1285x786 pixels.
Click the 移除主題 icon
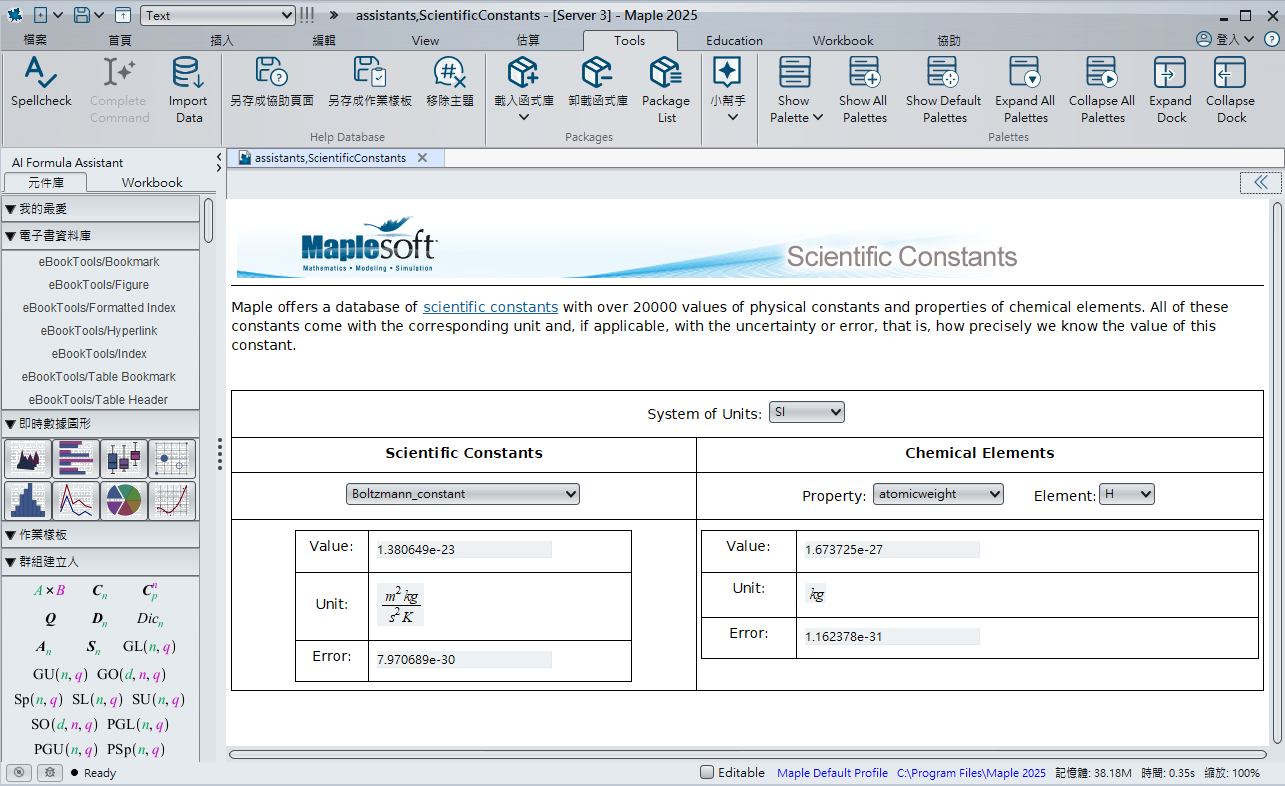450,72
